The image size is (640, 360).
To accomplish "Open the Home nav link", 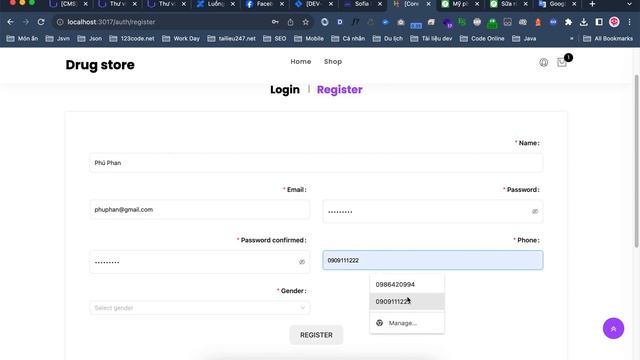I will (301, 62).
